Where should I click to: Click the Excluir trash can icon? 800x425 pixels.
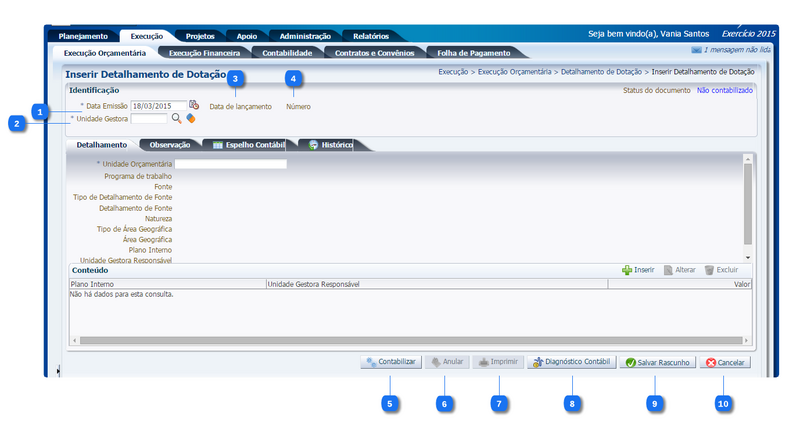point(709,270)
